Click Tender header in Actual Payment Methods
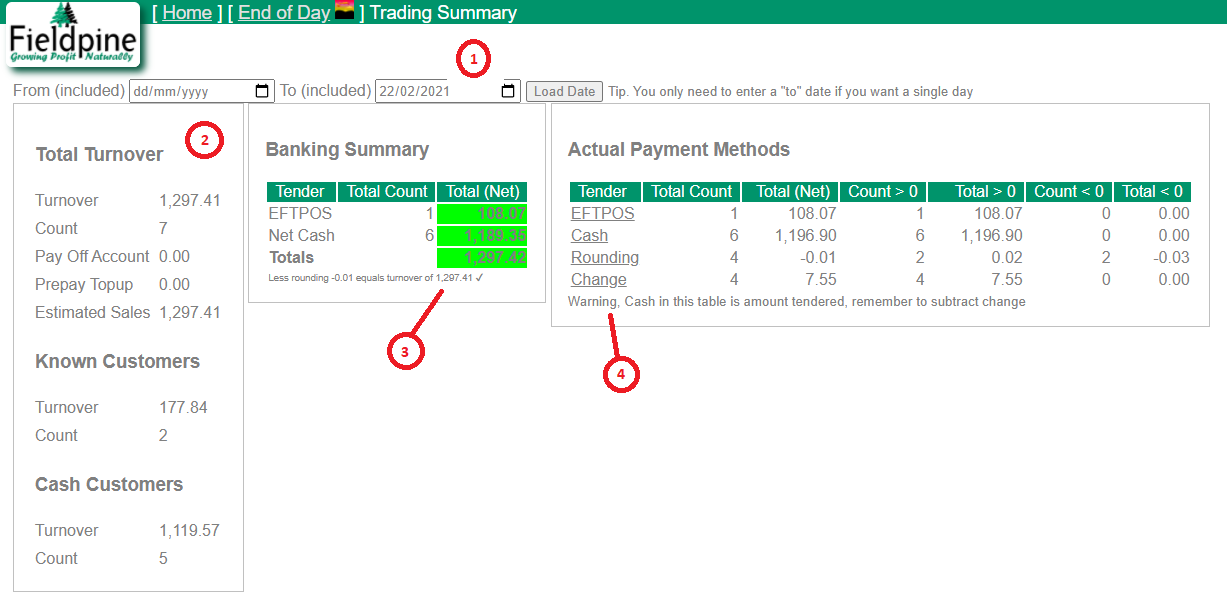 pos(603,191)
